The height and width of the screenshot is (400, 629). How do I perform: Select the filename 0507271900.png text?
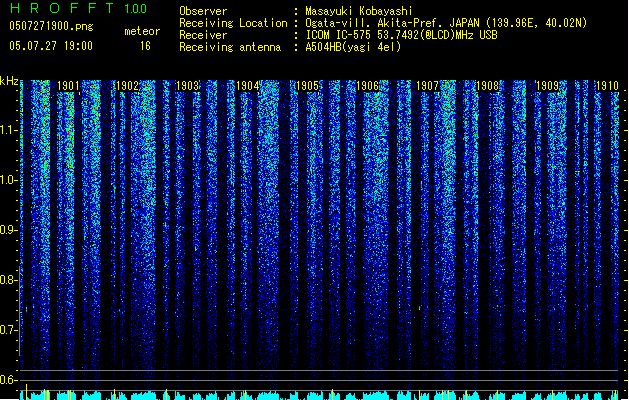[x=51, y=26]
